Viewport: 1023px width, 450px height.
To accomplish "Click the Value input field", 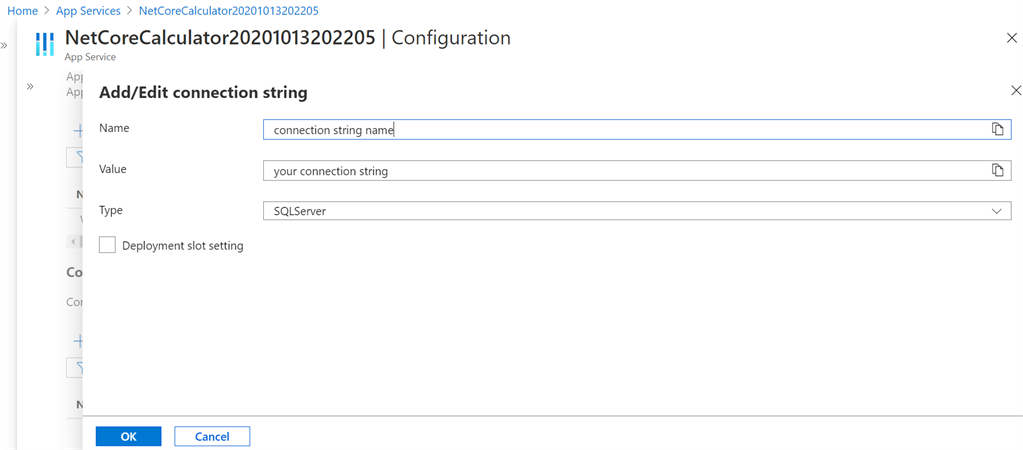I will [x=637, y=170].
